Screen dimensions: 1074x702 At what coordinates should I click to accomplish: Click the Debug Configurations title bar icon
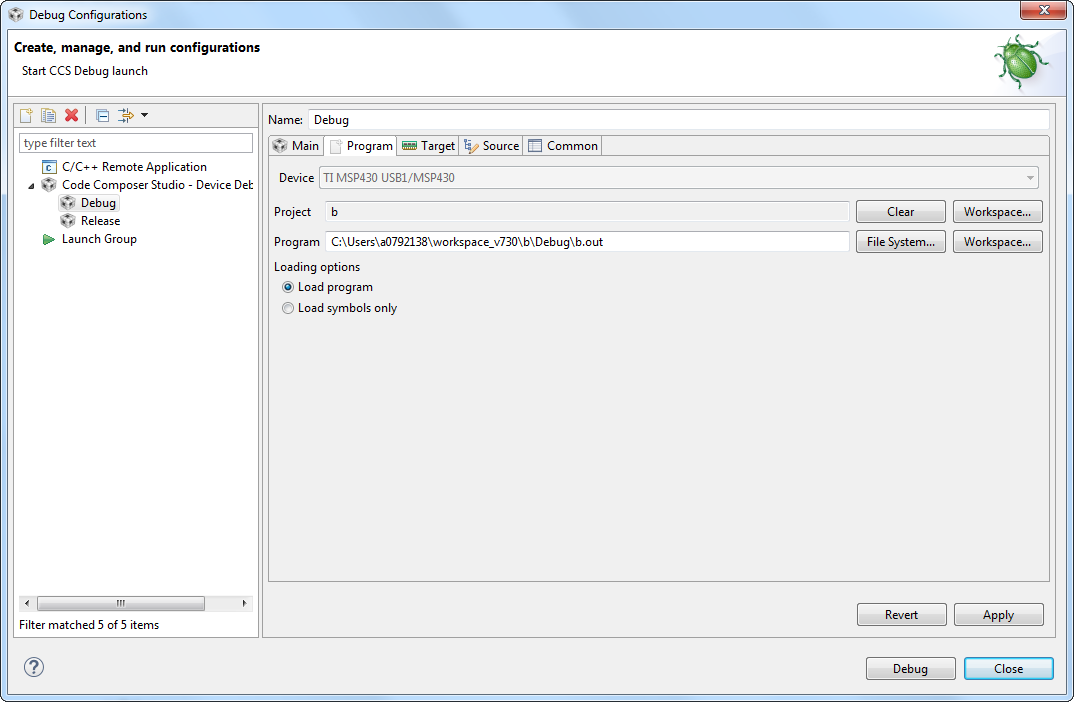tap(16, 14)
